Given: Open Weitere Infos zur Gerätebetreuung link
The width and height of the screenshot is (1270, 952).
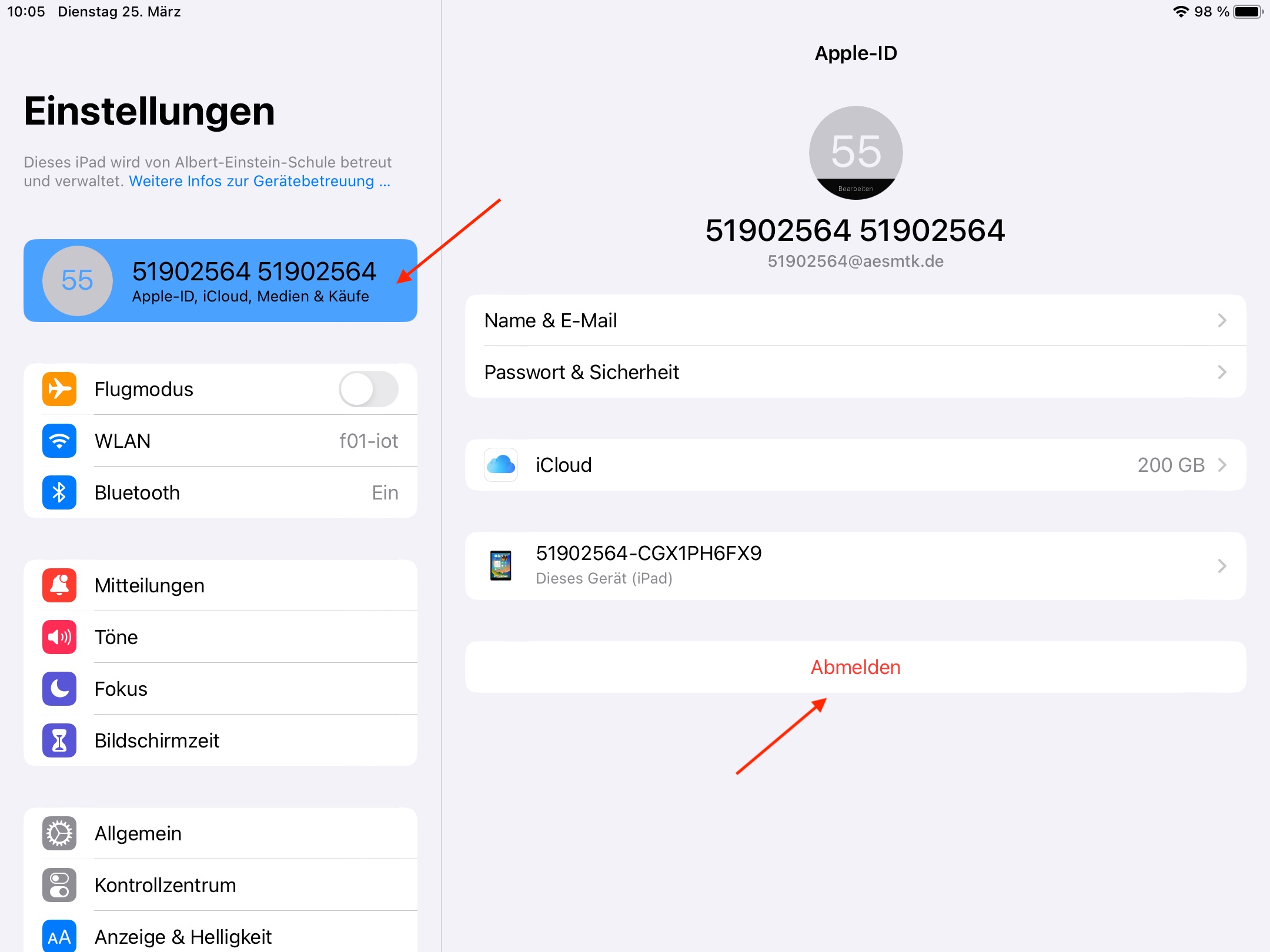Looking at the screenshot, I should pos(259,181).
